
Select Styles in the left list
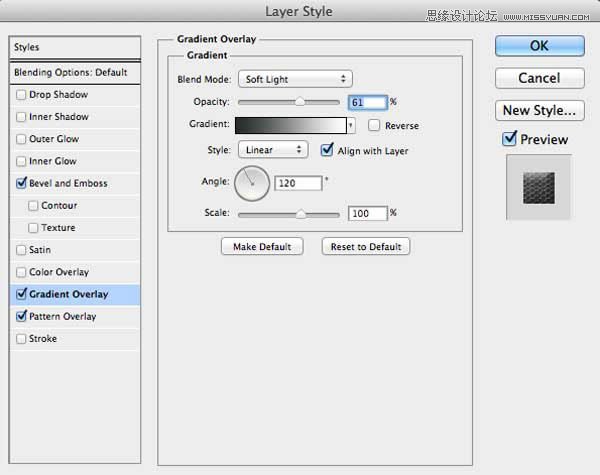coord(75,47)
